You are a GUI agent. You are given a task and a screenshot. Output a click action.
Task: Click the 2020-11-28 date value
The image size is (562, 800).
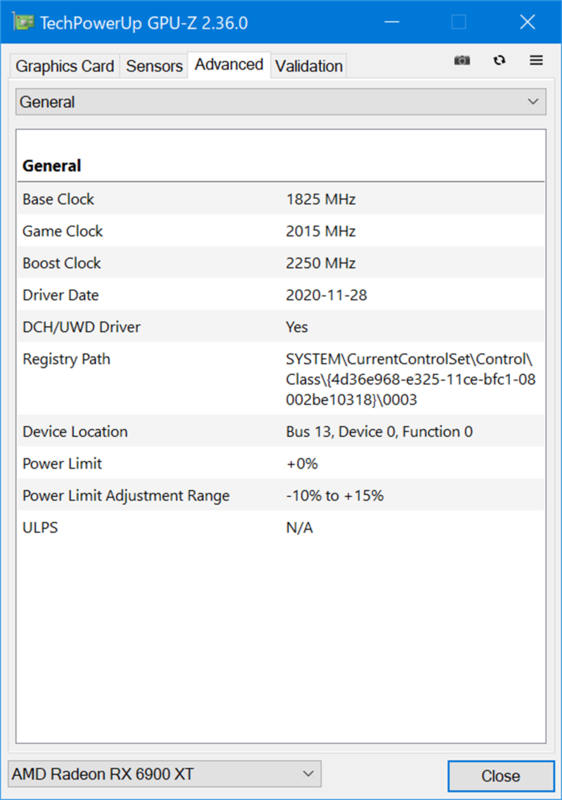tap(326, 295)
